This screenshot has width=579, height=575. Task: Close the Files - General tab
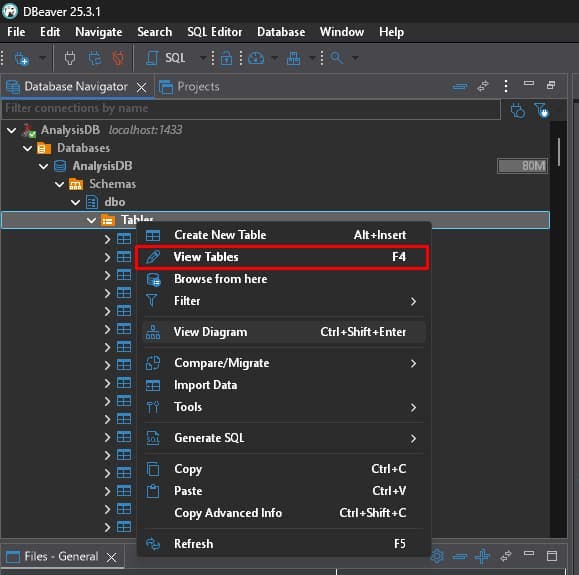(112, 557)
